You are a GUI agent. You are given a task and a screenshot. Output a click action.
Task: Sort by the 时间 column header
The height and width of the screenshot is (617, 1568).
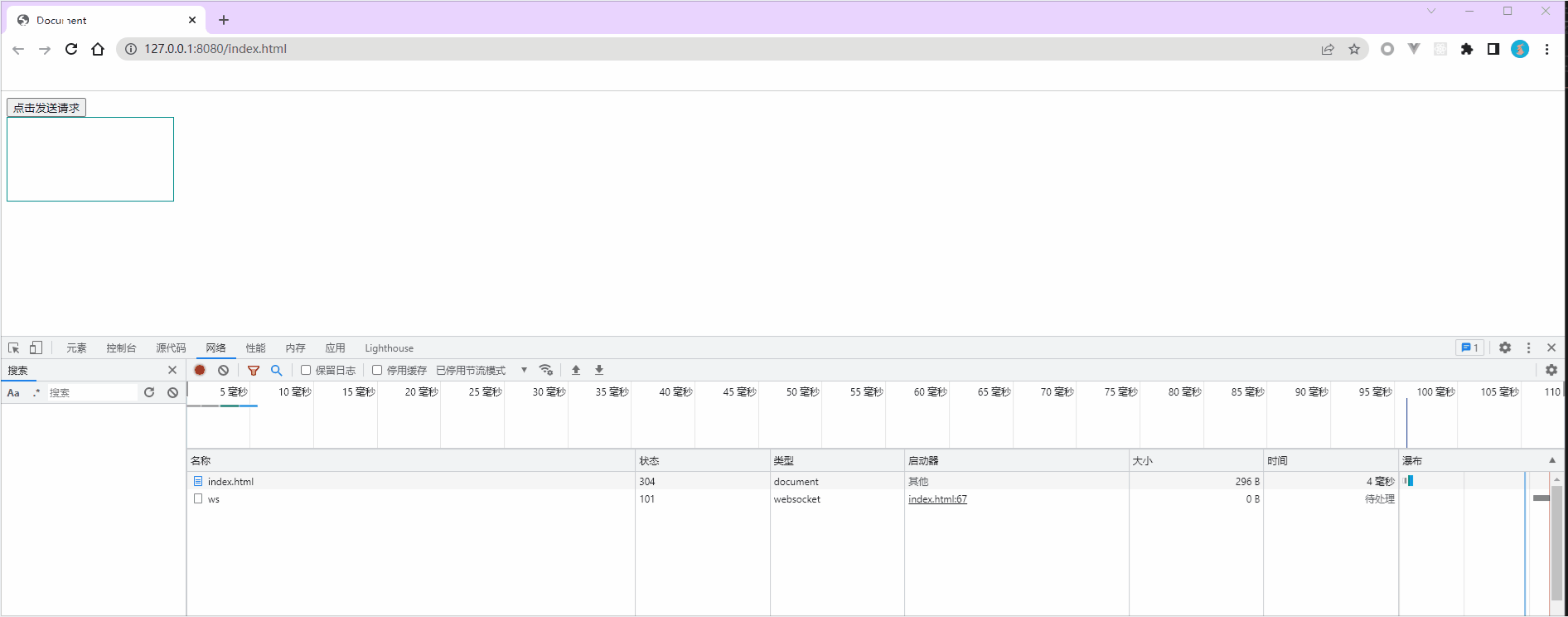tap(1331, 461)
